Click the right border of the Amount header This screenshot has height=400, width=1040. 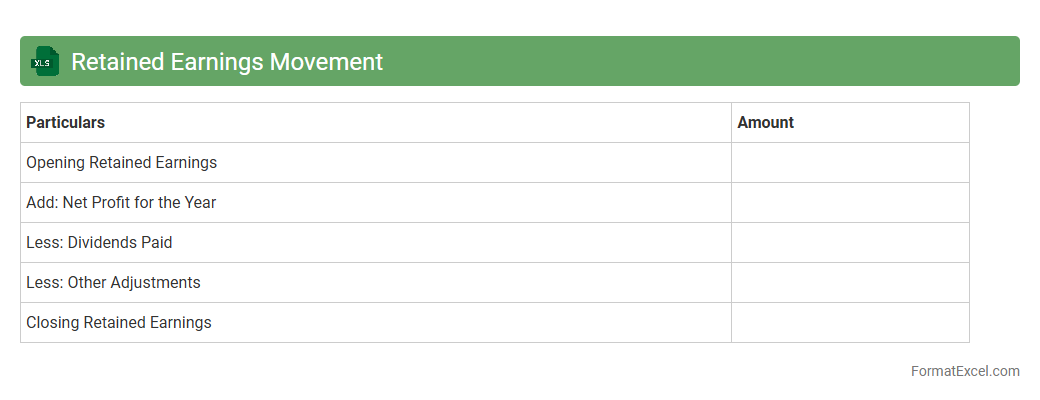[969, 123]
